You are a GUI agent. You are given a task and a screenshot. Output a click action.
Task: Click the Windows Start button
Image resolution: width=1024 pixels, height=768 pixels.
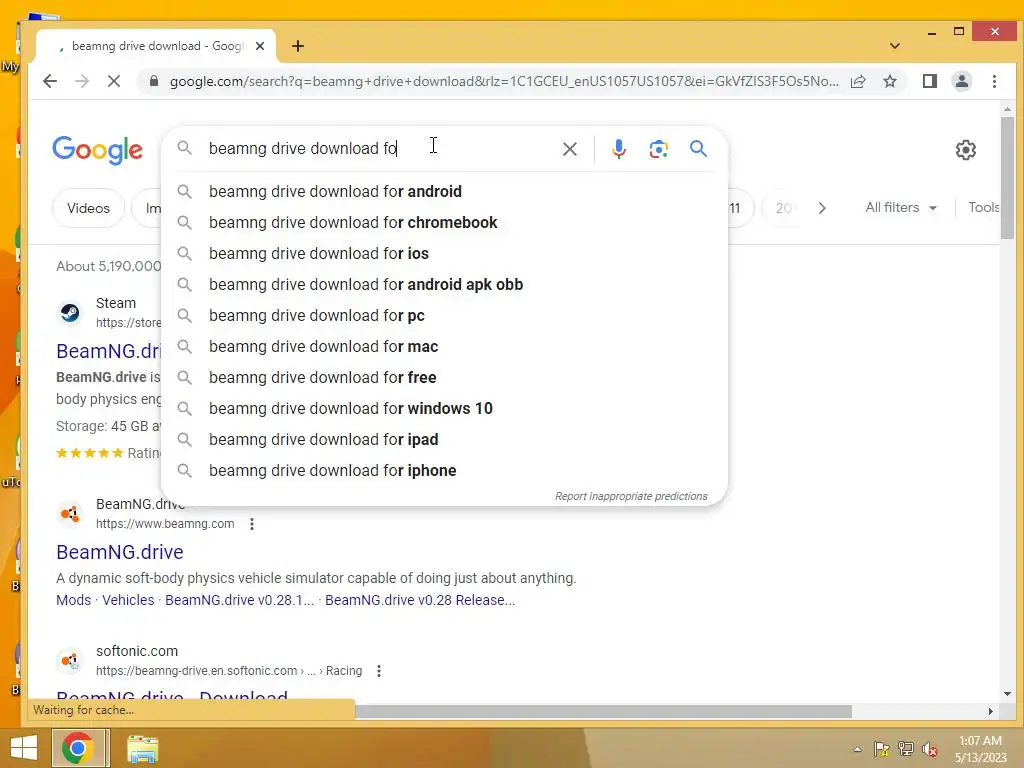(x=24, y=748)
